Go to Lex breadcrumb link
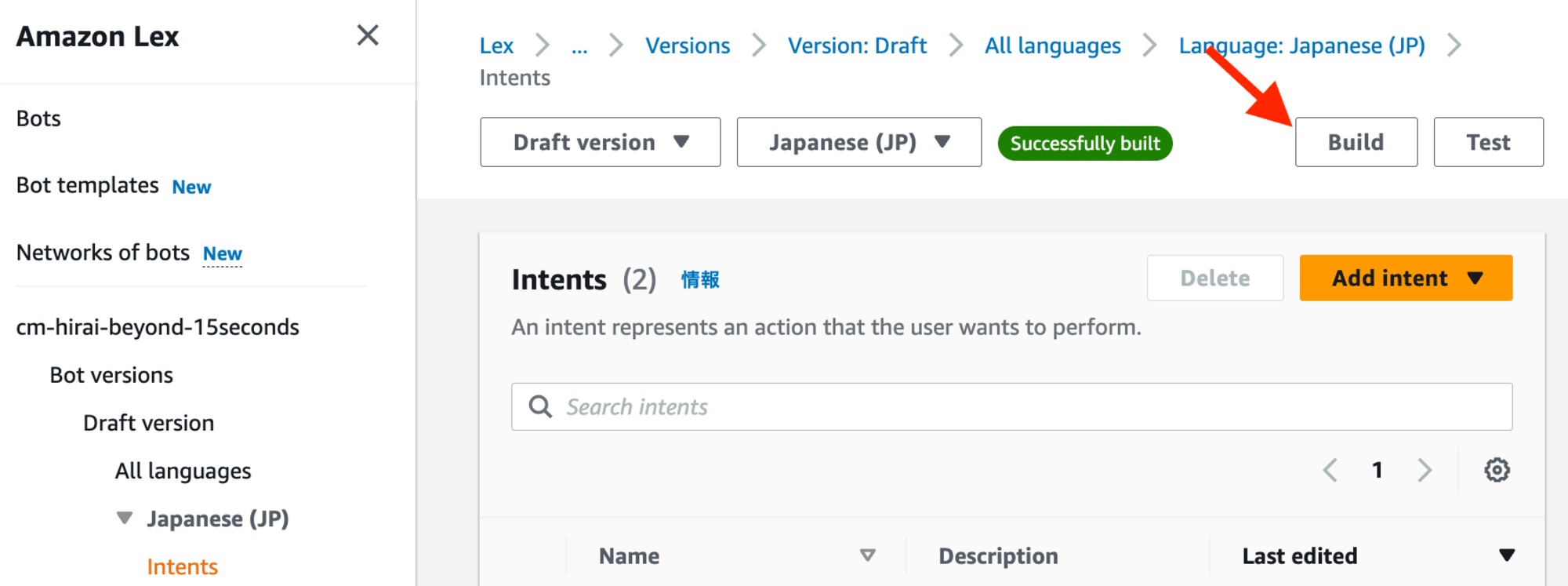The image size is (1568, 586). tap(496, 45)
